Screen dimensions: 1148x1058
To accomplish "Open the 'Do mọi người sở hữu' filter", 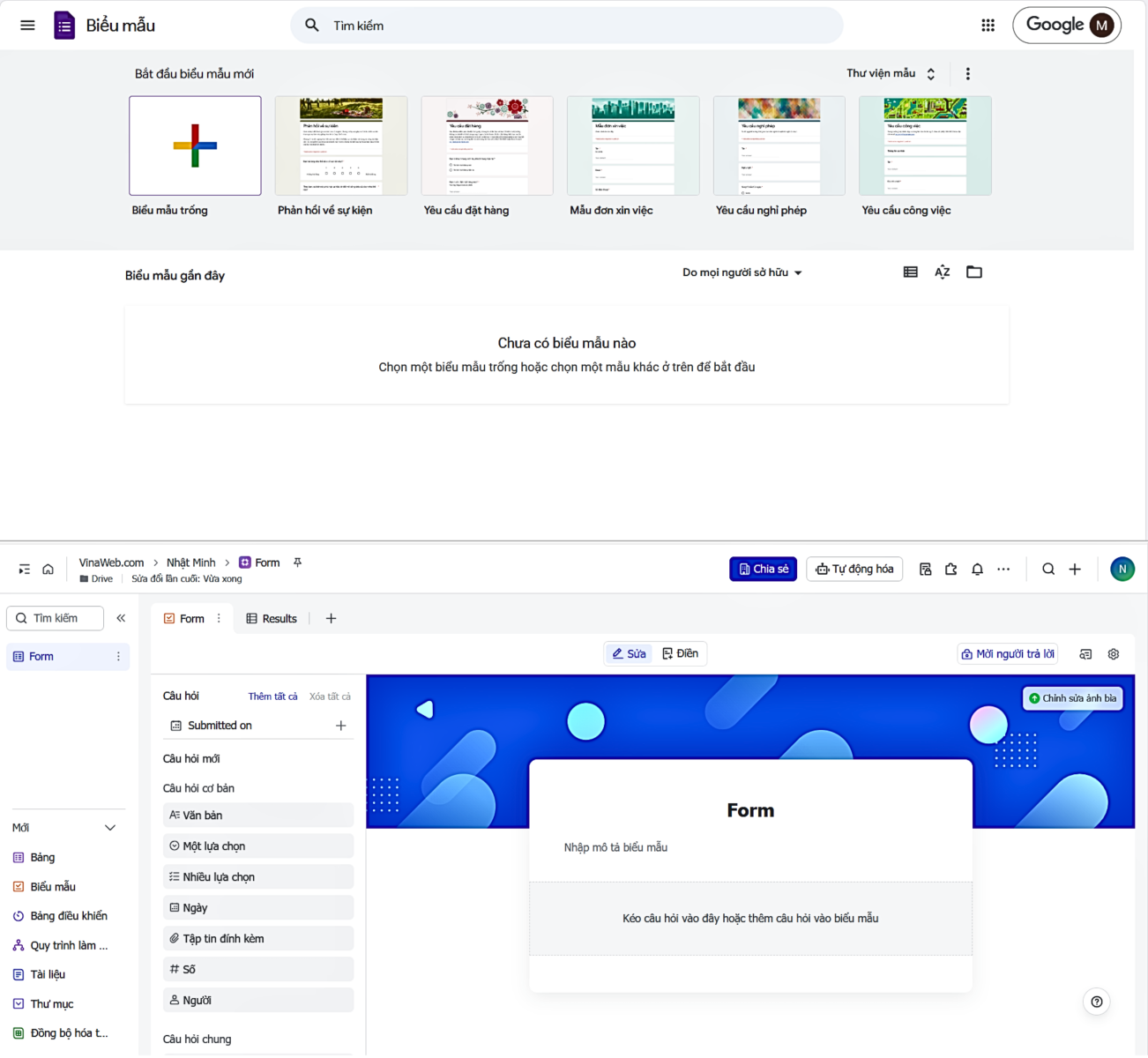I will (742, 272).
